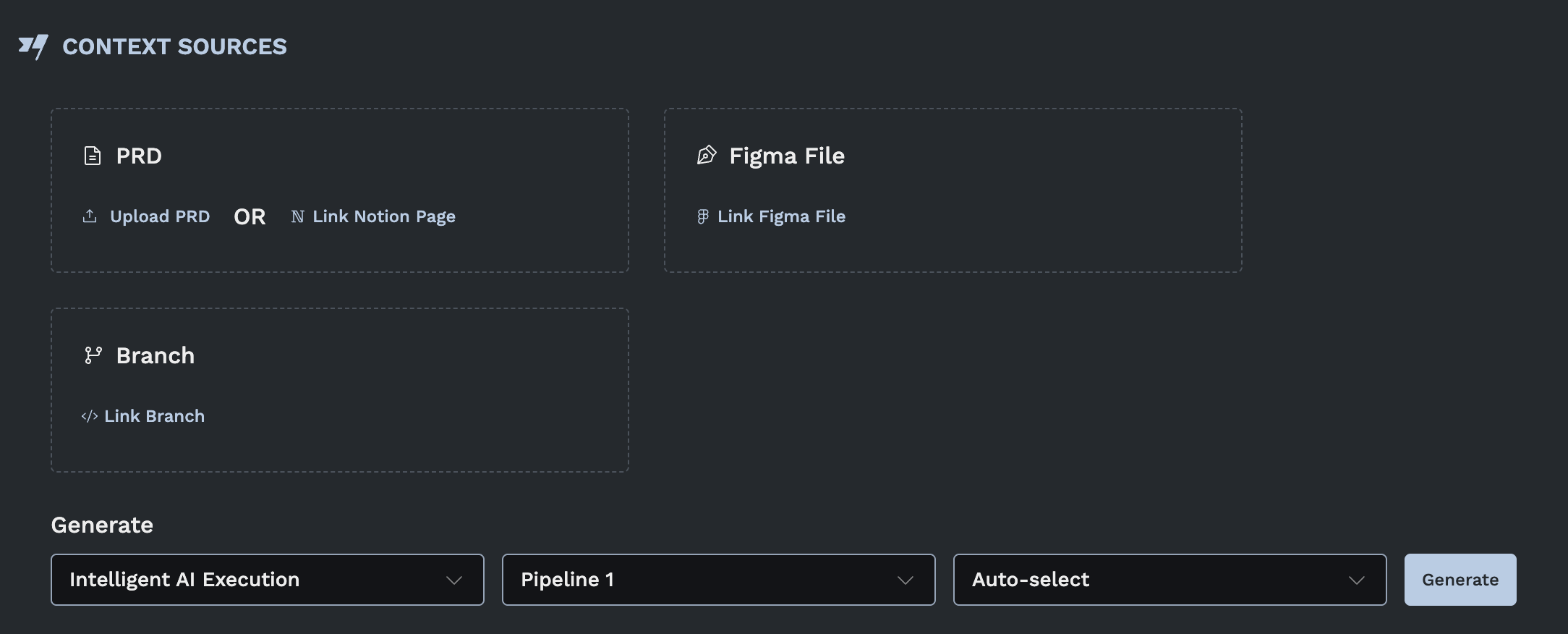The image size is (1568, 634).
Task: Click Link Figma File
Action: tap(781, 216)
